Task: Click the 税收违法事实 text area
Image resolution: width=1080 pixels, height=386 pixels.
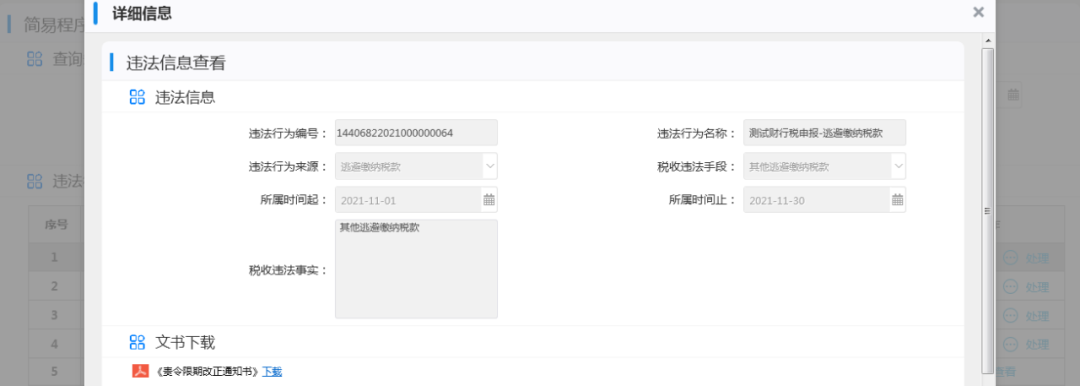Action: coord(416,269)
